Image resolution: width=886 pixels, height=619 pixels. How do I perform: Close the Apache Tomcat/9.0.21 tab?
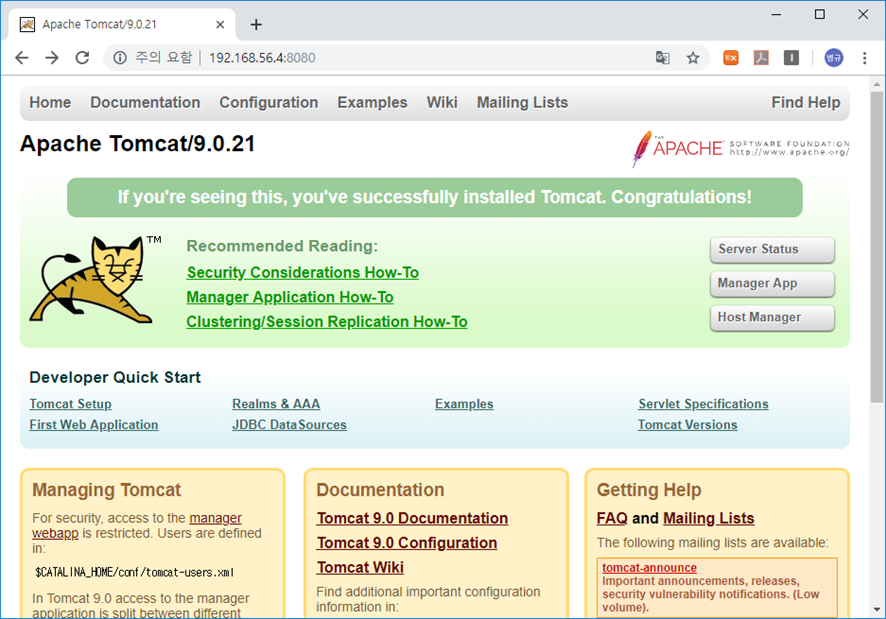(x=220, y=25)
